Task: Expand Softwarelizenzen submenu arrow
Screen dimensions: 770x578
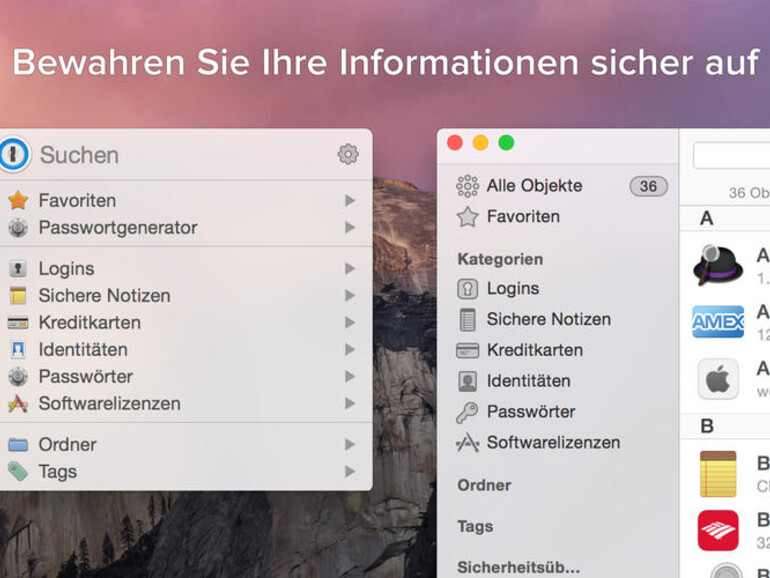Action: pyautogui.click(x=350, y=404)
